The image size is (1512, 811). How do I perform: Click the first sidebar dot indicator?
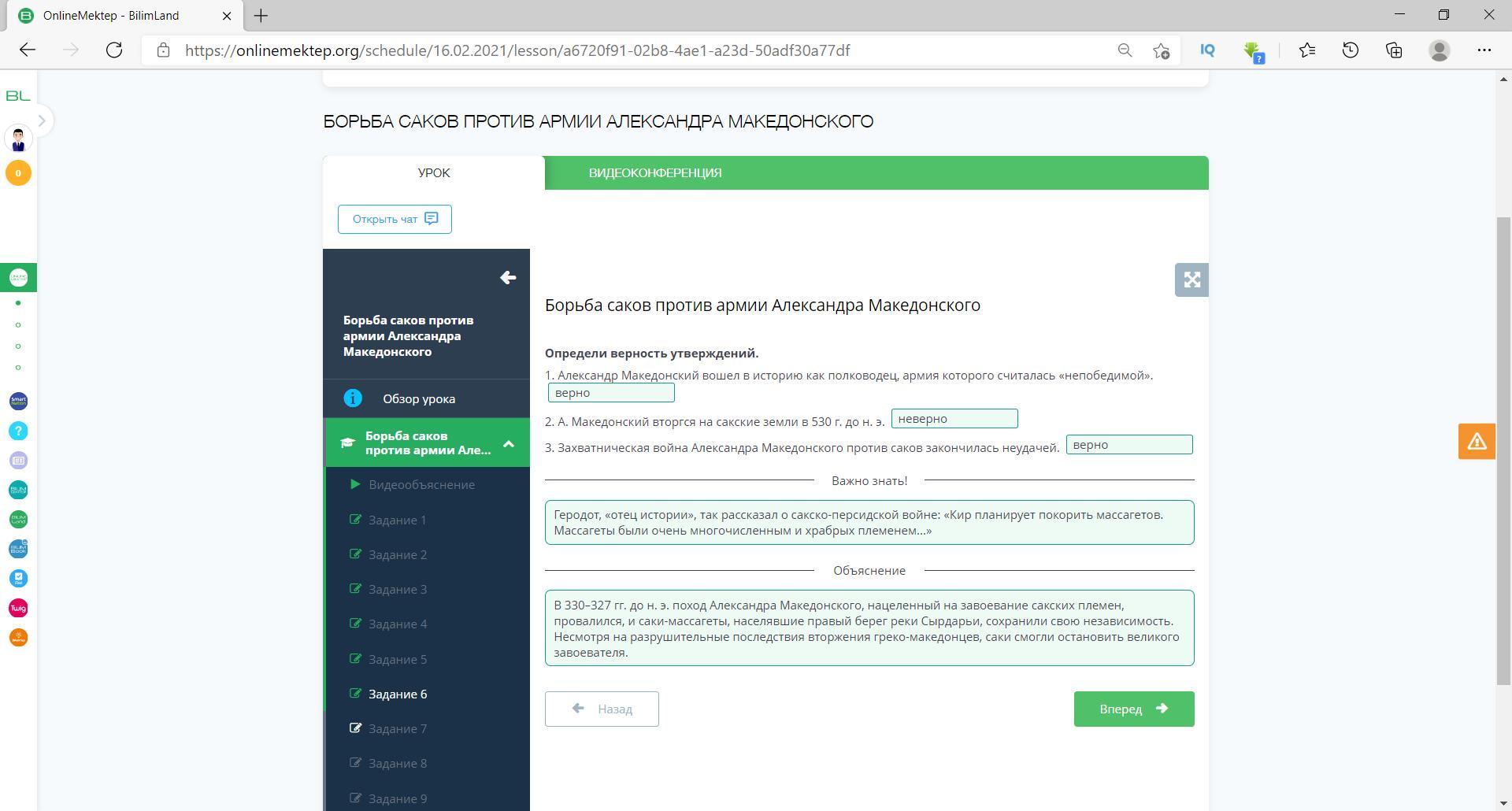(18, 303)
